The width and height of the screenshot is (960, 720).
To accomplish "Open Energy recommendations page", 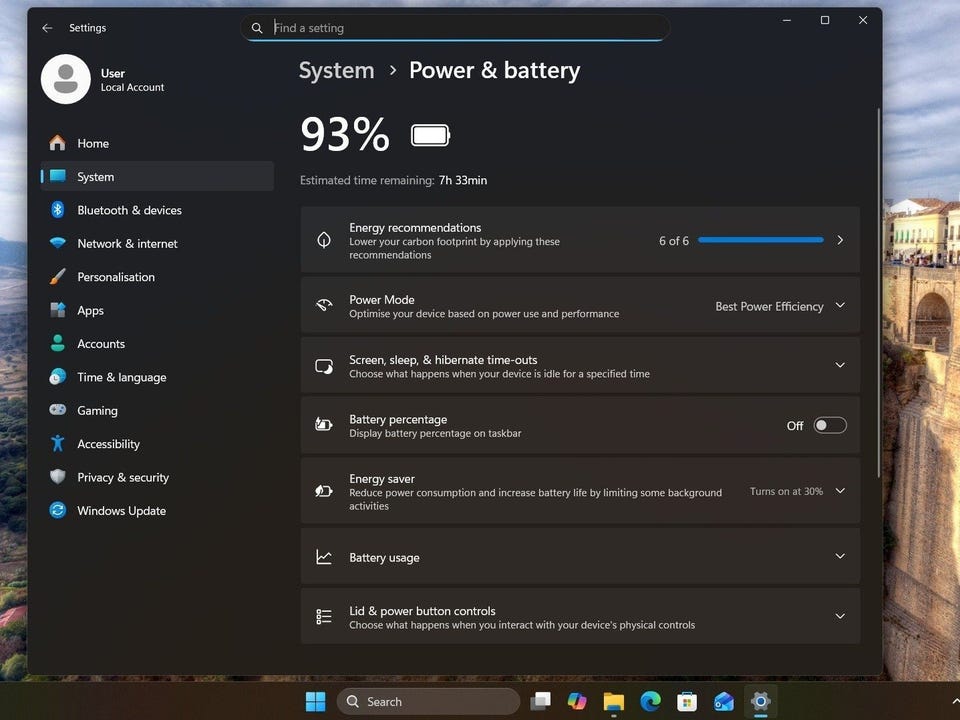I will pyautogui.click(x=839, y=240).
